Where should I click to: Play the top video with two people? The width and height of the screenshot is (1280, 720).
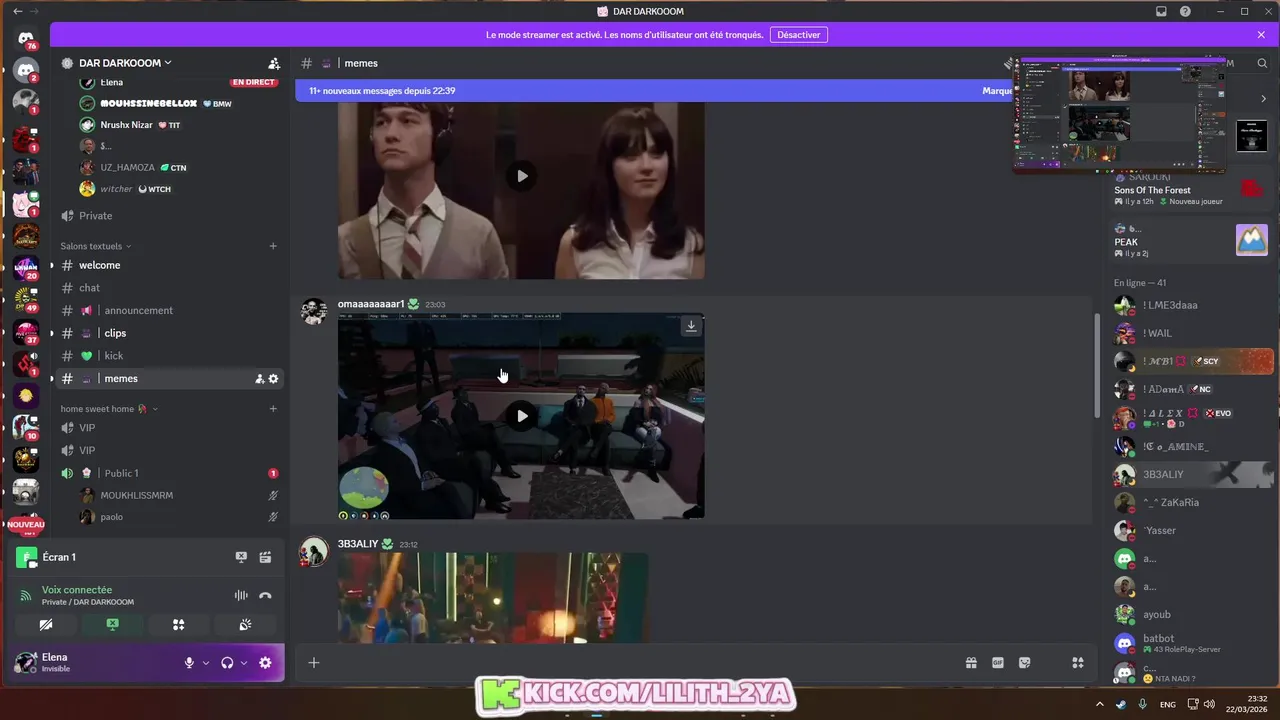(521, 176)
